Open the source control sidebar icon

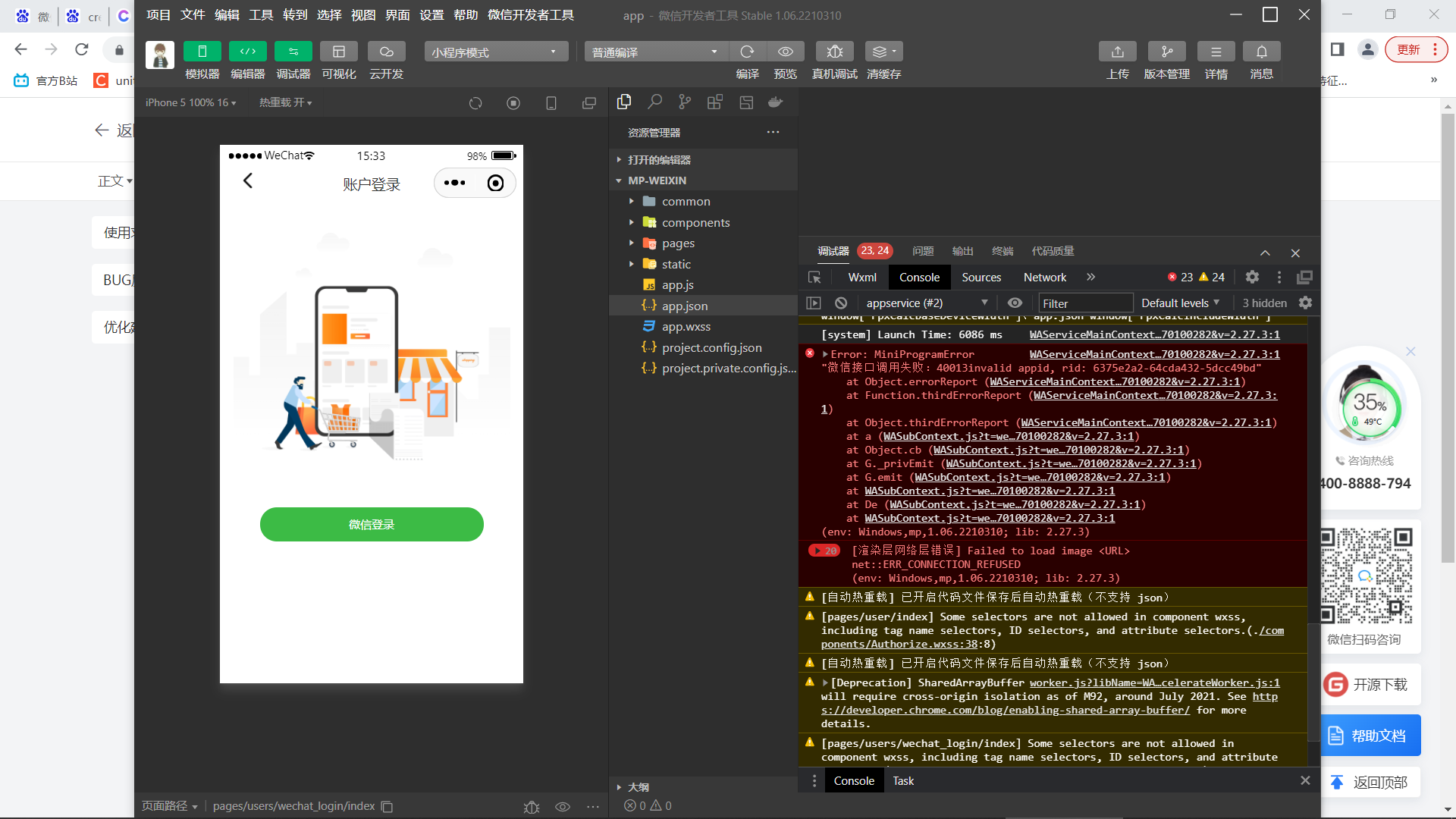pos(685,102)
